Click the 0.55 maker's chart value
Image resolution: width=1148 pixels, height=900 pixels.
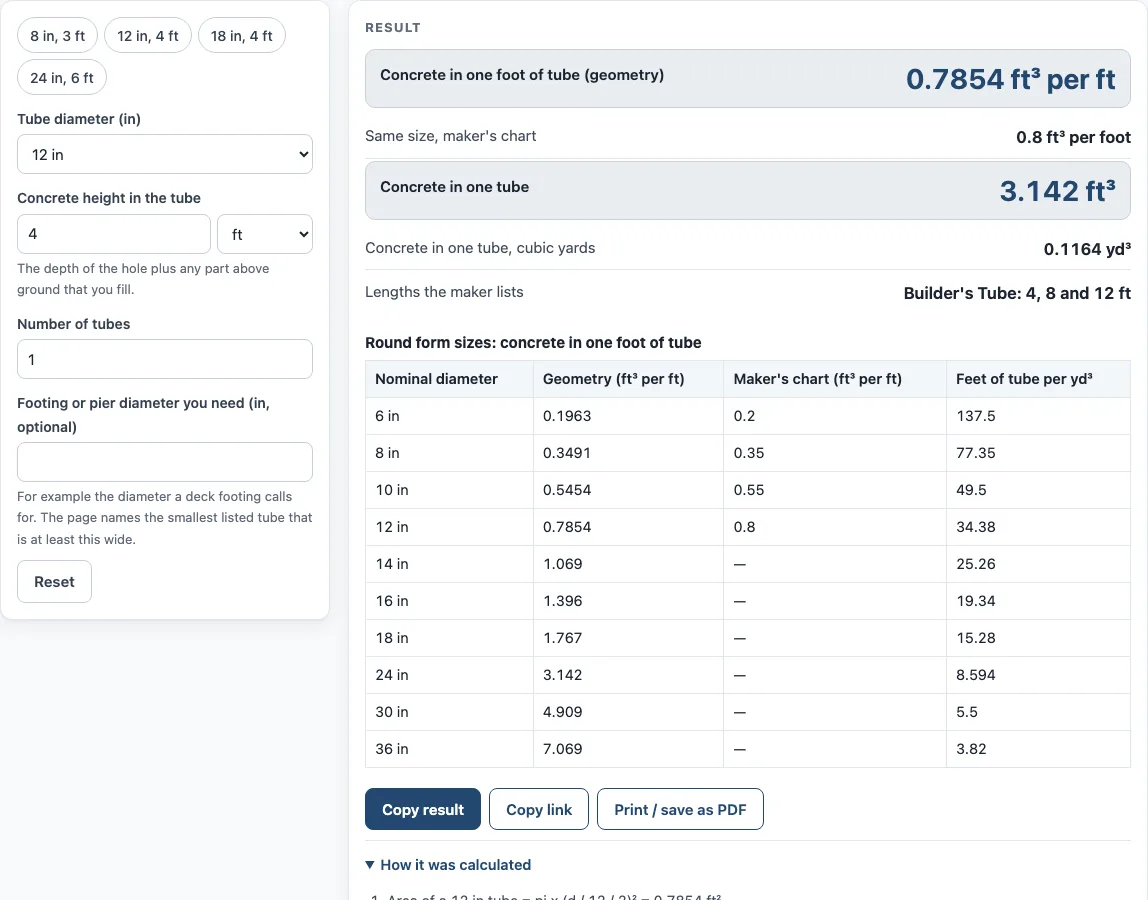point(748,490)
